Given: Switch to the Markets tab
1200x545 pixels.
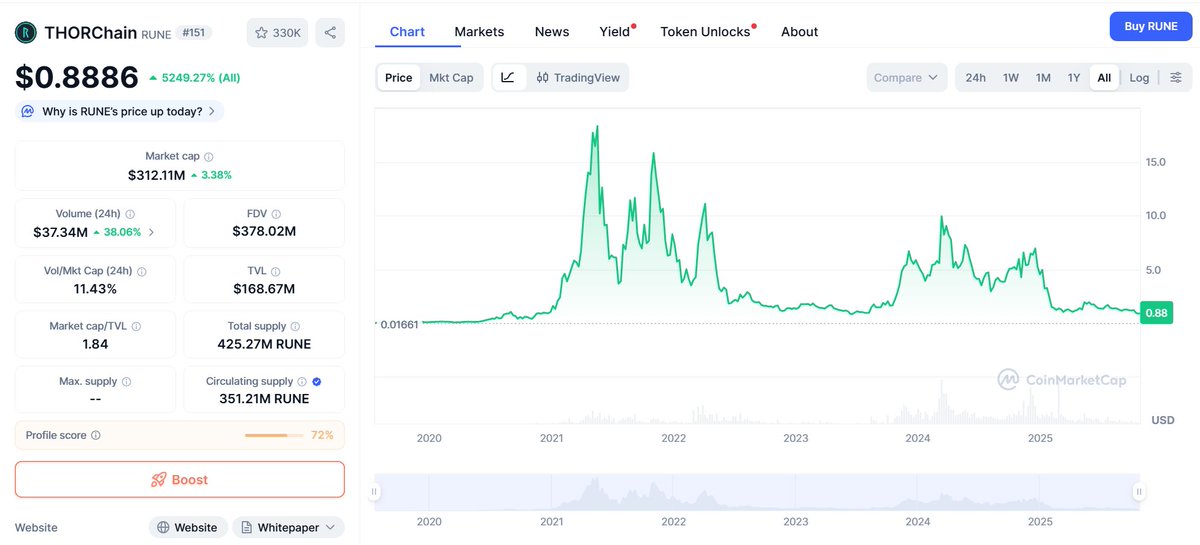Looking at the screenshot, I should (x=479, y=32).
